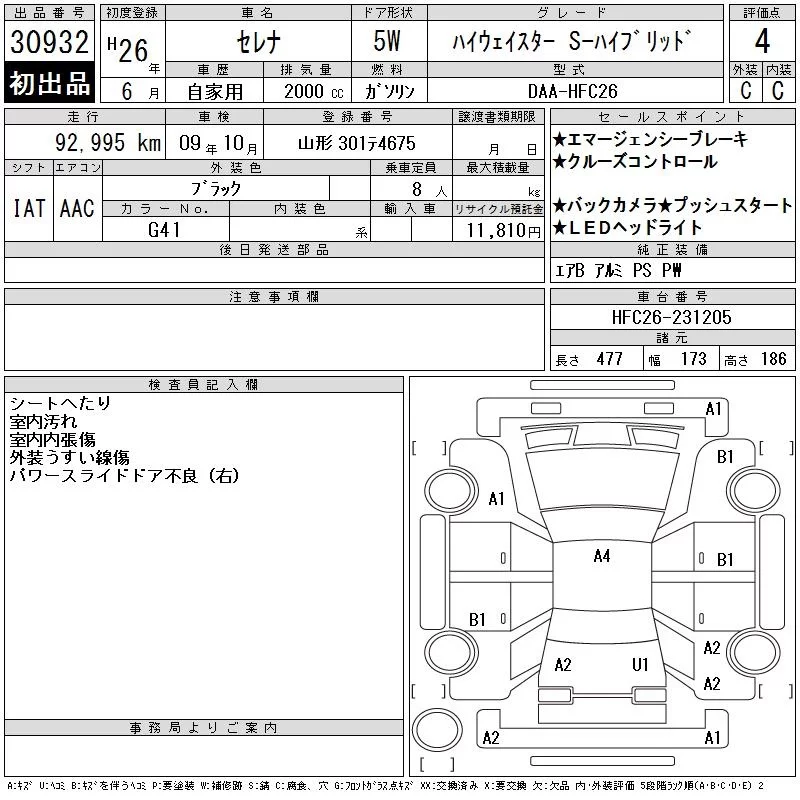The width and height of the screenshot is (800, 800).
Task: Click the vehicle history value 自家用
Action: tap(215, 92)
